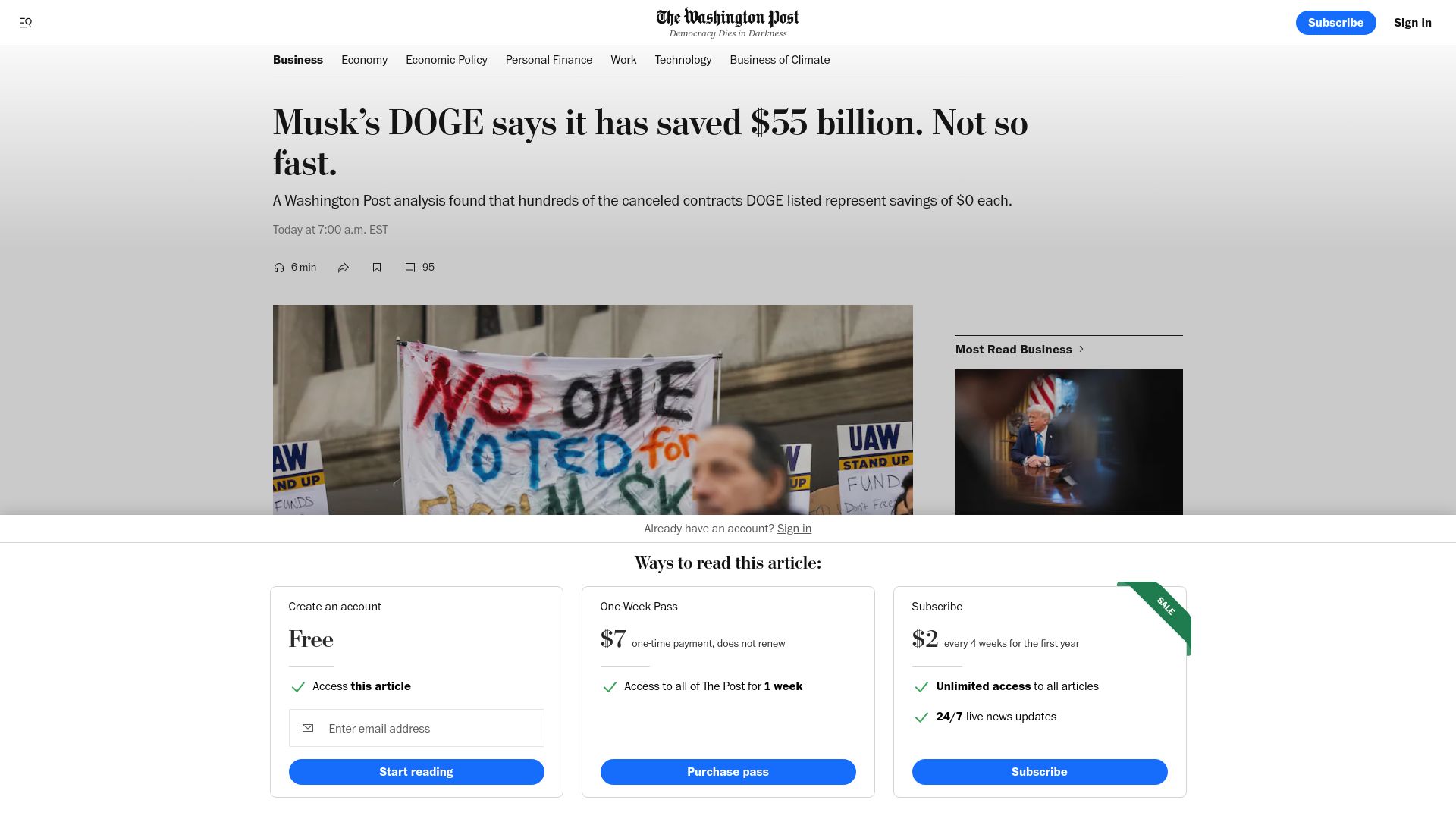
Task: Open the Business section tab
Action: tap(298, 60)
